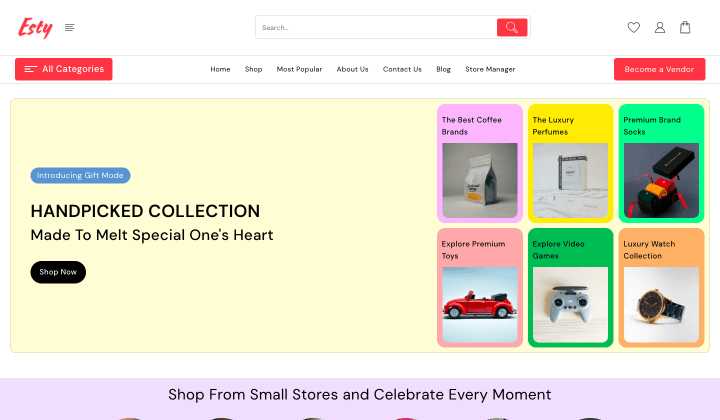
Task: Click the Esty logo
Action: [35, 28]
